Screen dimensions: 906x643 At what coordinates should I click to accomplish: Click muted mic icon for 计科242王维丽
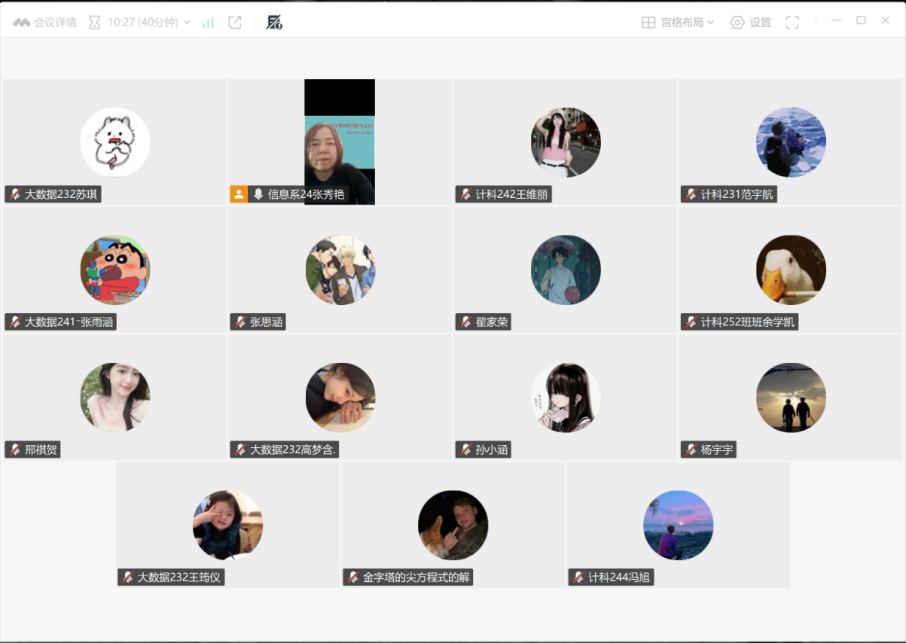pos(465,194)
